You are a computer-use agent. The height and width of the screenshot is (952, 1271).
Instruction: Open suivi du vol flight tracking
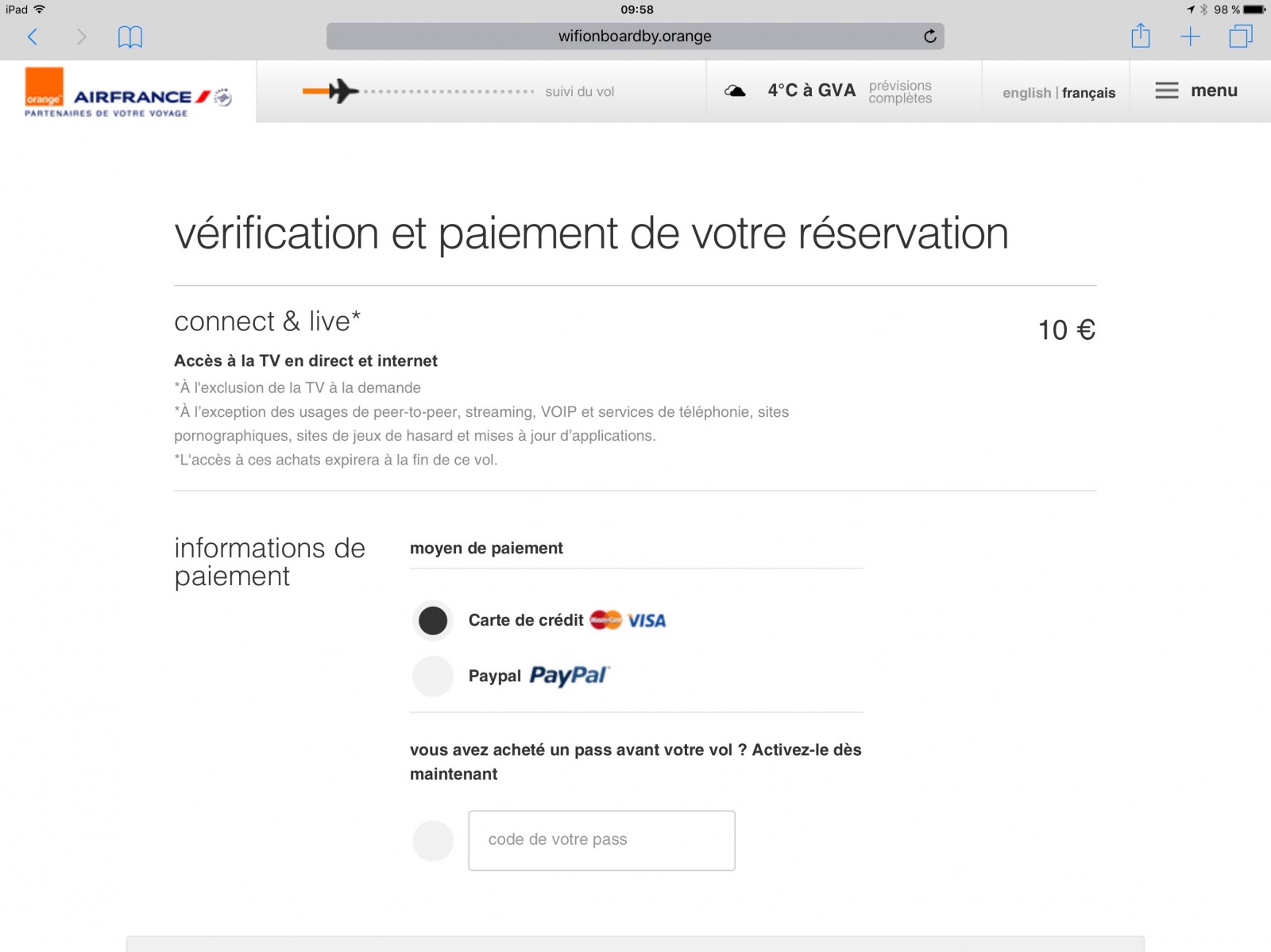[x=579, y=92]
